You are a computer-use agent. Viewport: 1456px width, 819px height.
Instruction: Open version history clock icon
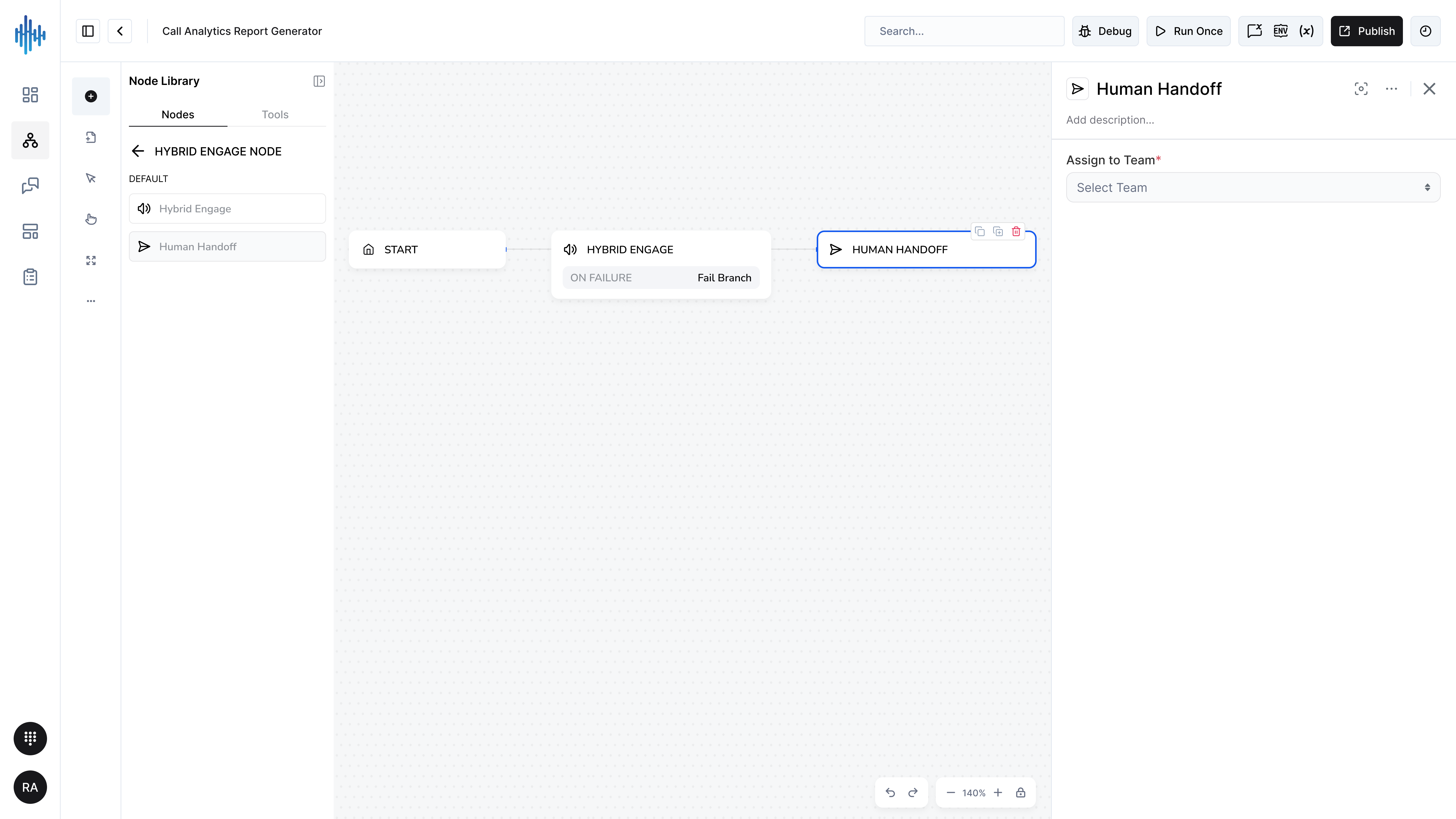(x=1425, y=31)
